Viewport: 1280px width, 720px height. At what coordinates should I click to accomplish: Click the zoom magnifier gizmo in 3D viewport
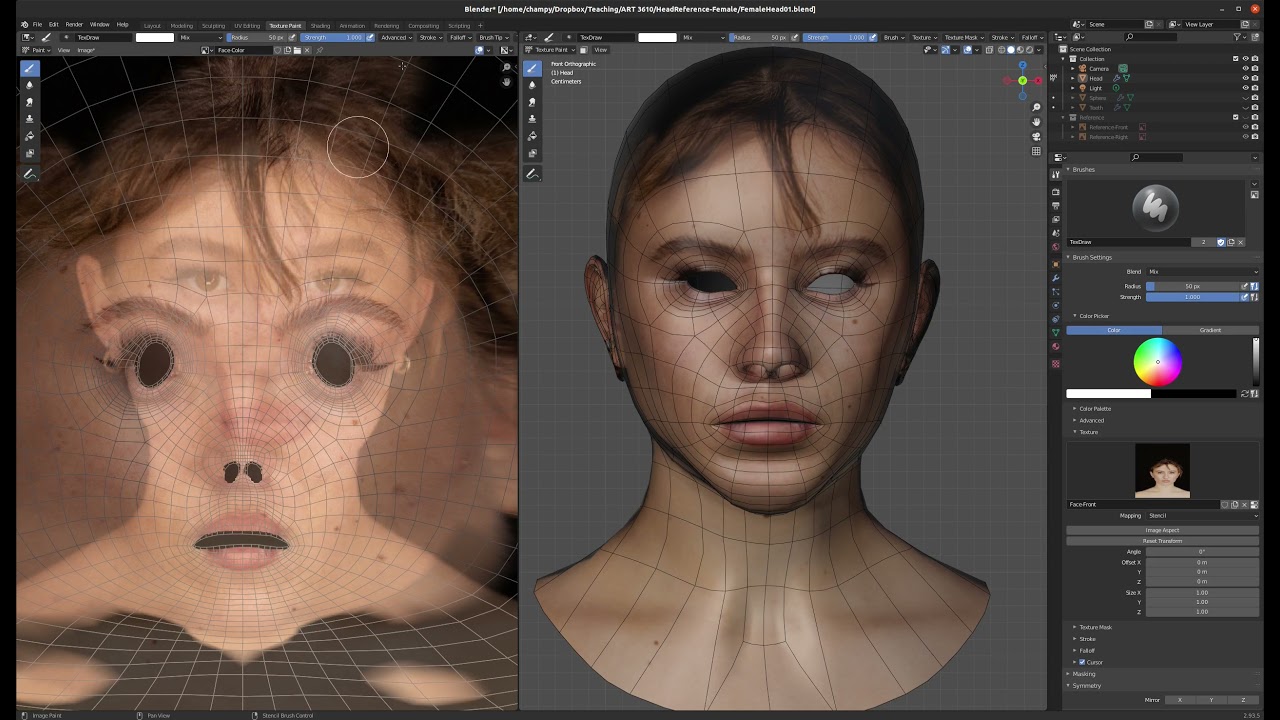click(x=1036, y=107)
